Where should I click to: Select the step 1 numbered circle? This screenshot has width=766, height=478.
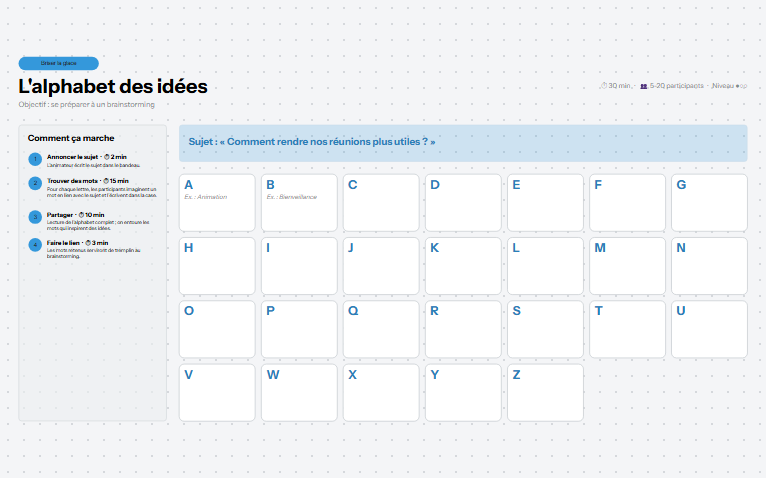click(35, 159)
